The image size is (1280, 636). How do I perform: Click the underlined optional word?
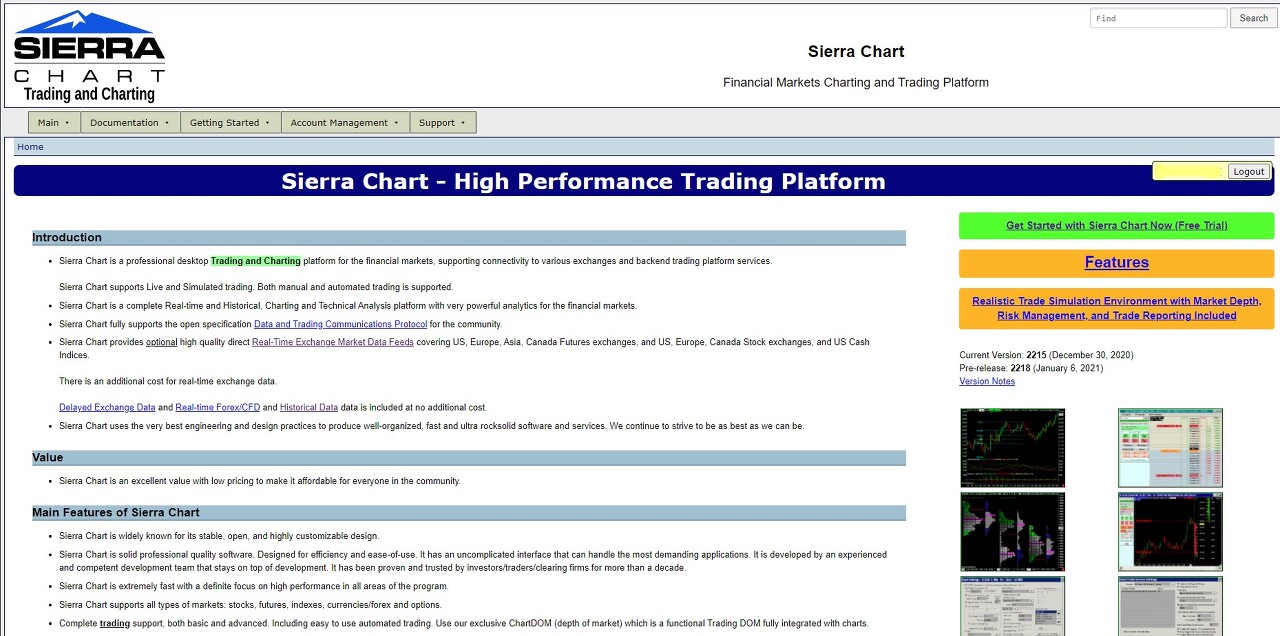(x=161, y=342)
